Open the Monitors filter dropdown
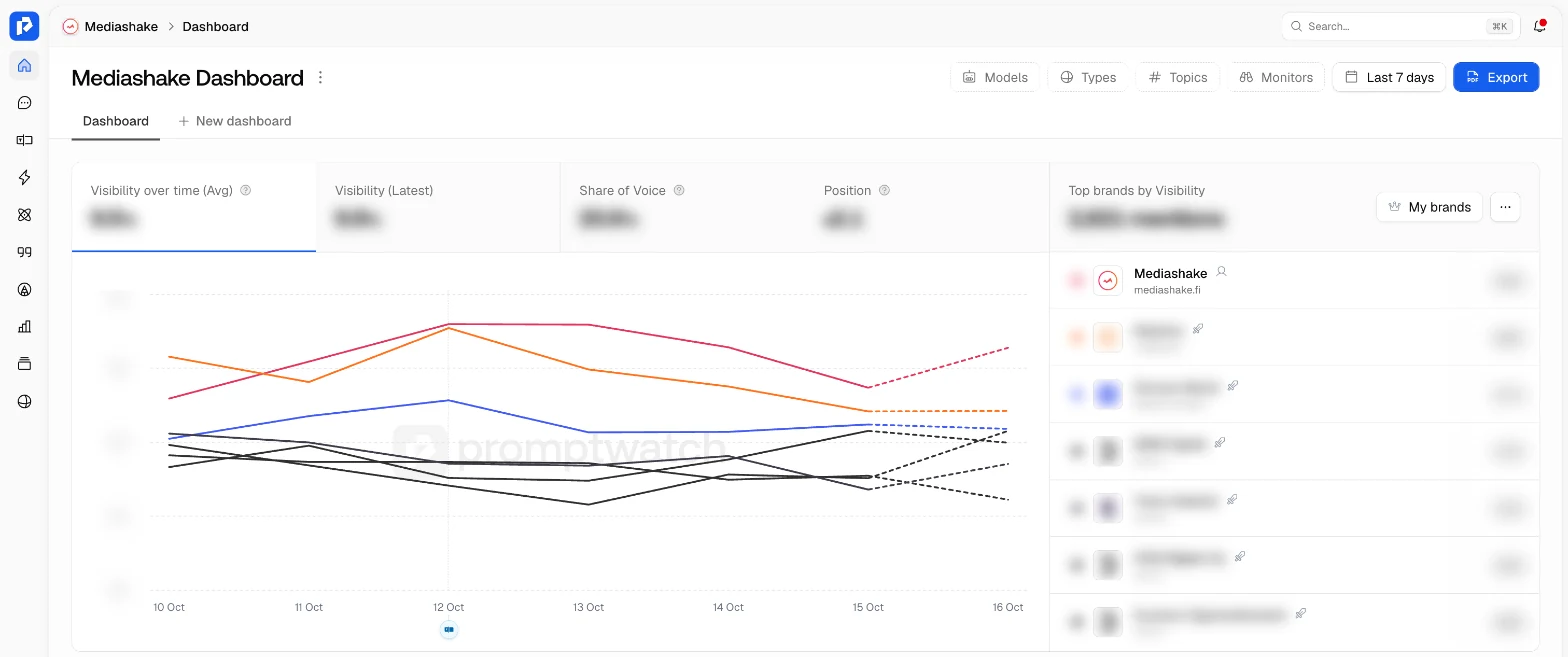Screen dimensions: 1568x657 pos(1276,77)
